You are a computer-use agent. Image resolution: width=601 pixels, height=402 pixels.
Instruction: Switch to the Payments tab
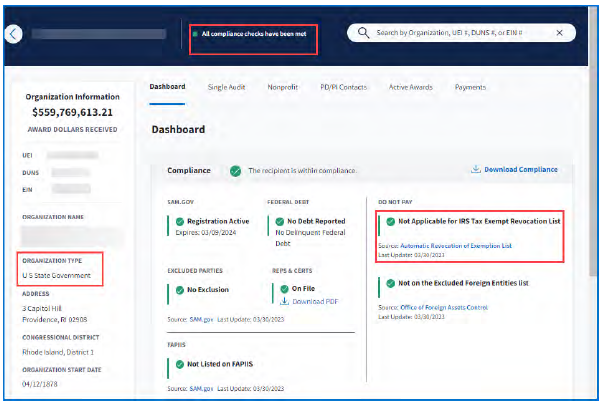tap(470, 87)
